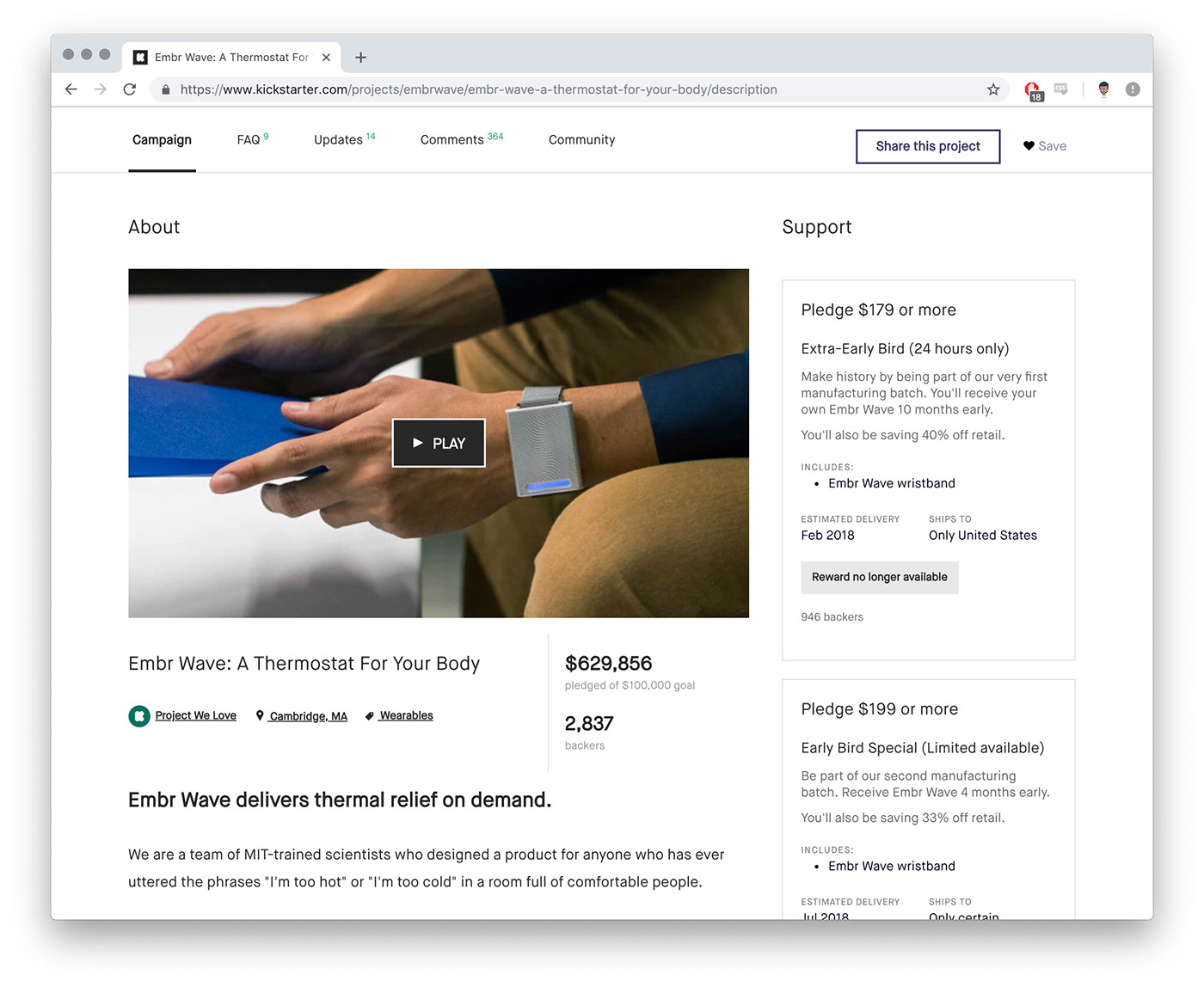Open the Updates tab
This screenshot has width=1204, height=987.
[344, 139]
